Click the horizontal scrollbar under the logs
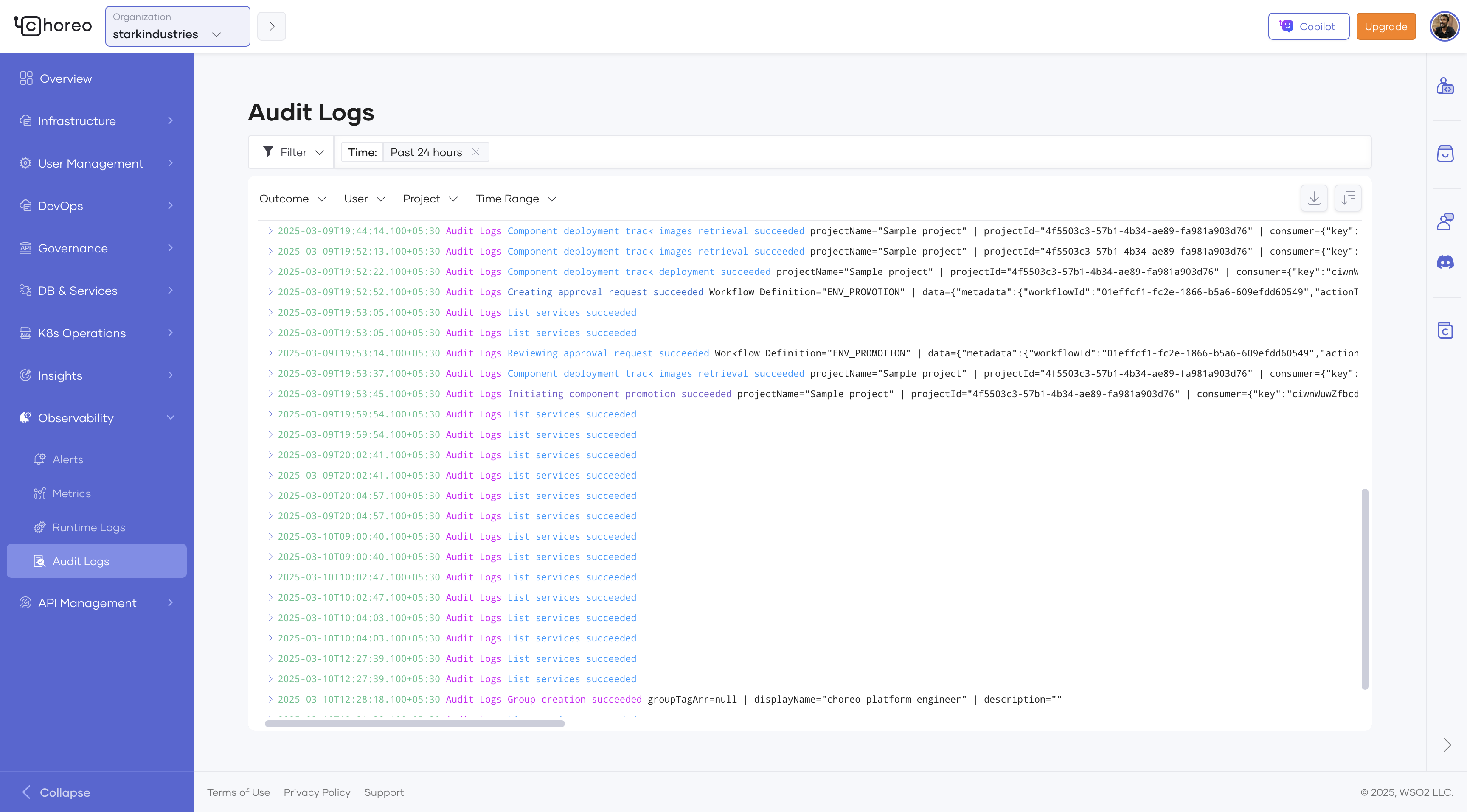The image size is (1467, 812). (x=415, y=724)
